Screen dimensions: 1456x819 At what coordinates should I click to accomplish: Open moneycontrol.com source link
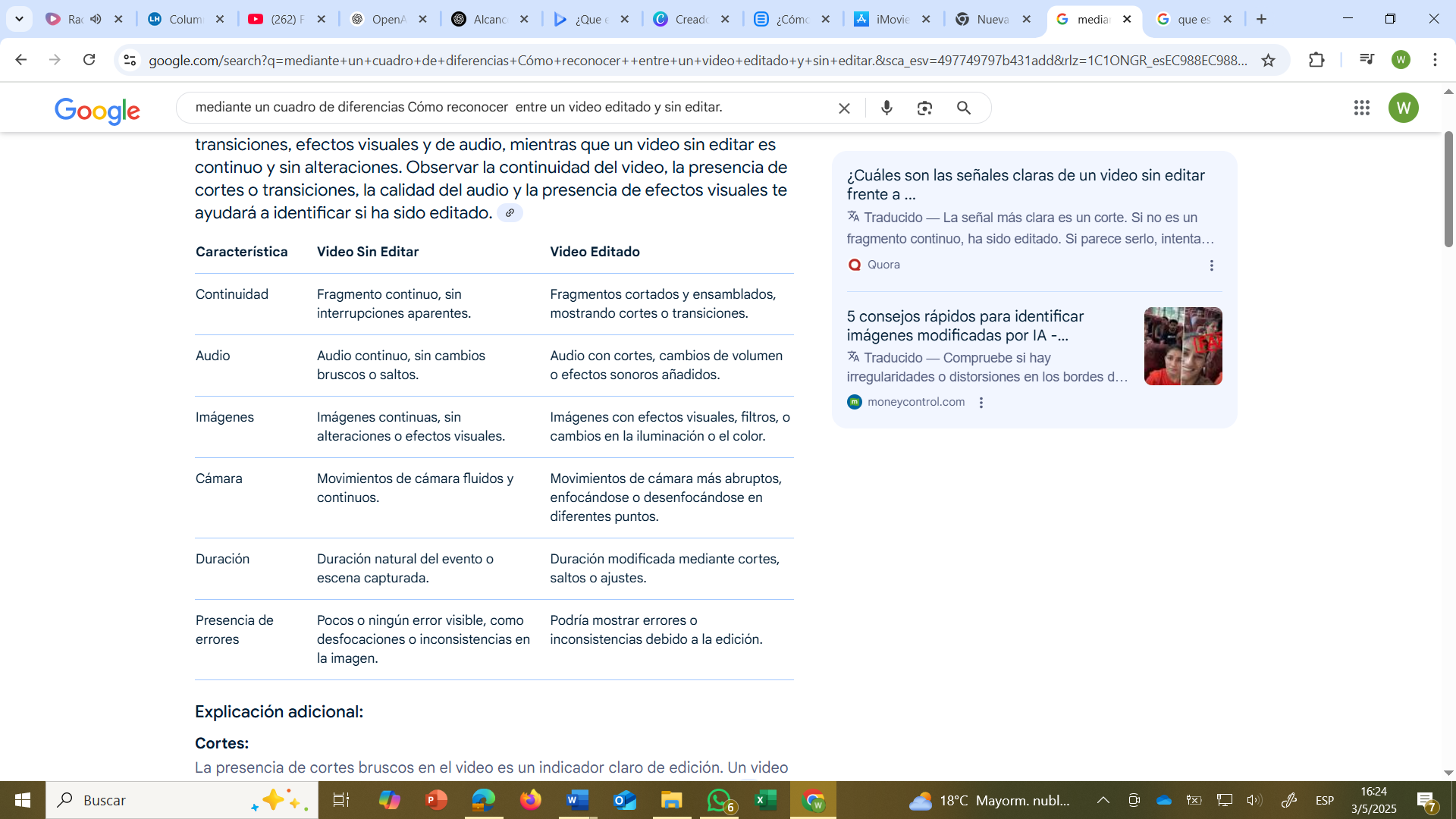906,402
